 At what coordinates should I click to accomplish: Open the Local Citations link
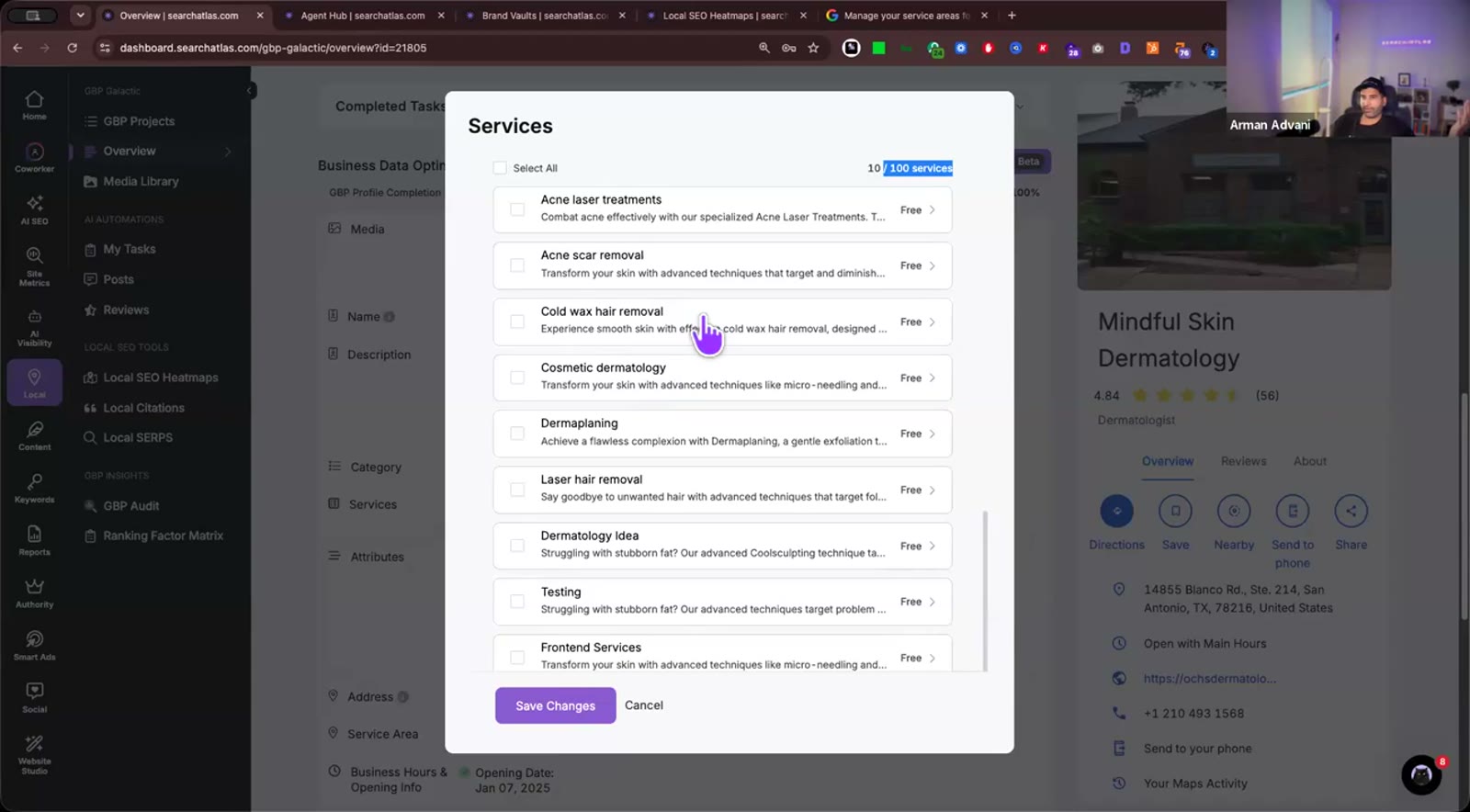click(x=134, y=408)
